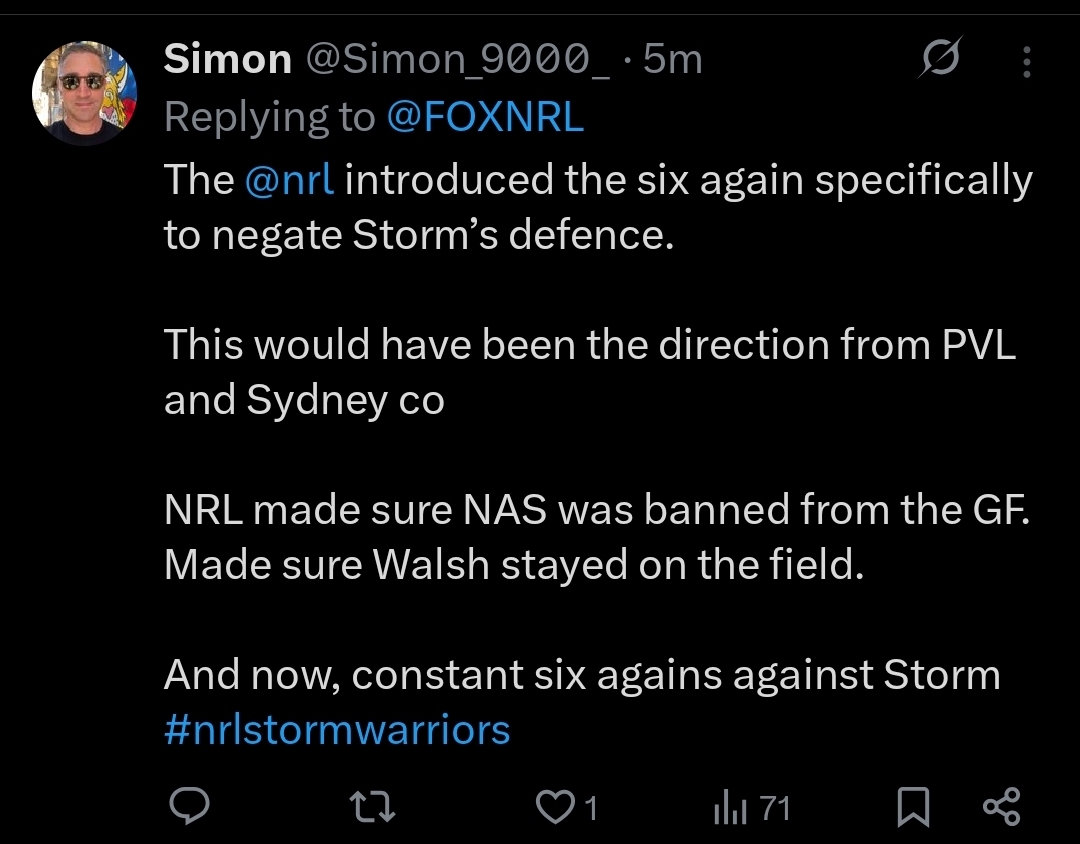Image resolution: width=1080 pixels, height=844 pixels.
Task: Open the @nrl mention in the tweet
Action: 289,180
